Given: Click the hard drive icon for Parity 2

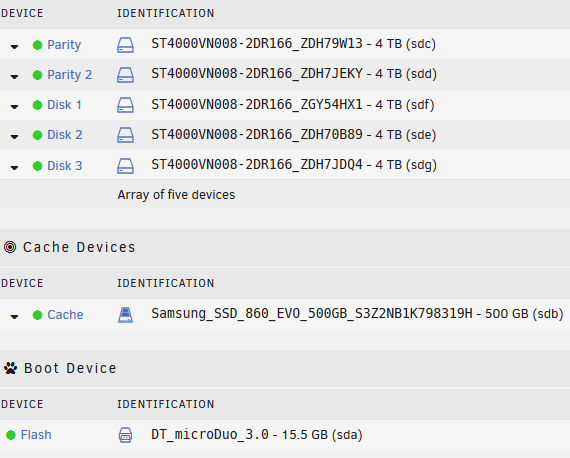Looking at the screenshot, I should [x=125, y=75].
